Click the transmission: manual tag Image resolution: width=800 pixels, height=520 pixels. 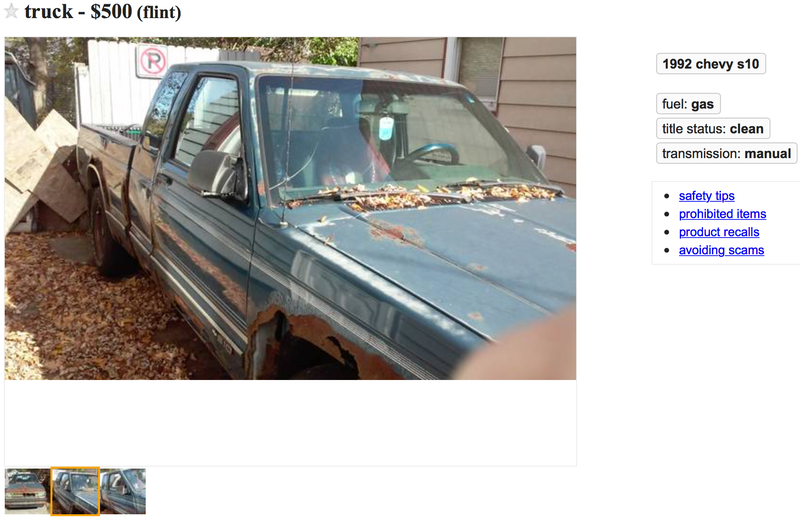(727, 153)
